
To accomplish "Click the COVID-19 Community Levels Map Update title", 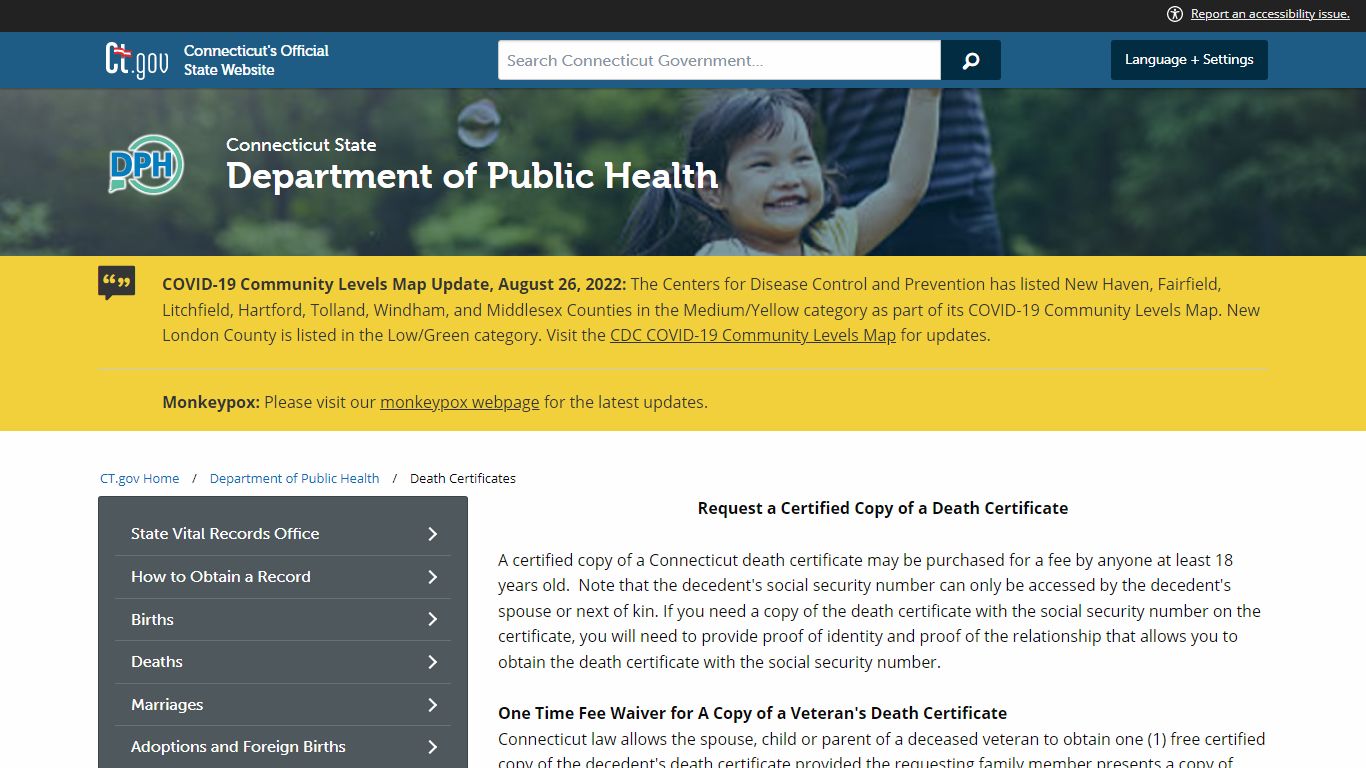I will pyautogui.click(x=394, y=284).
